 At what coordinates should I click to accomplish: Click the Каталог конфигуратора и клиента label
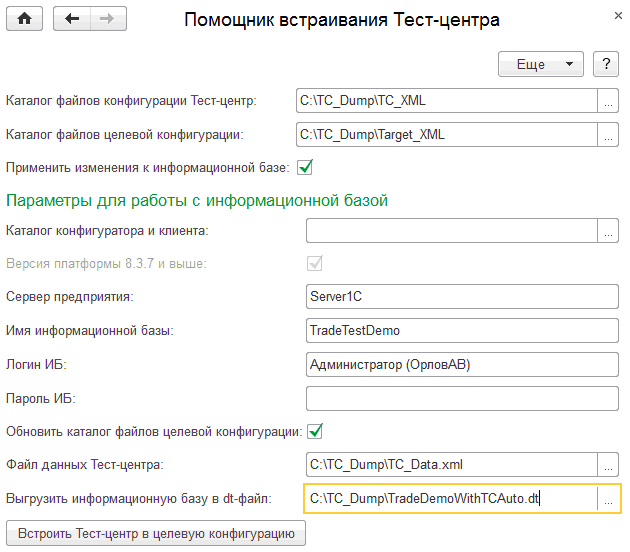[x=107, y=231]
